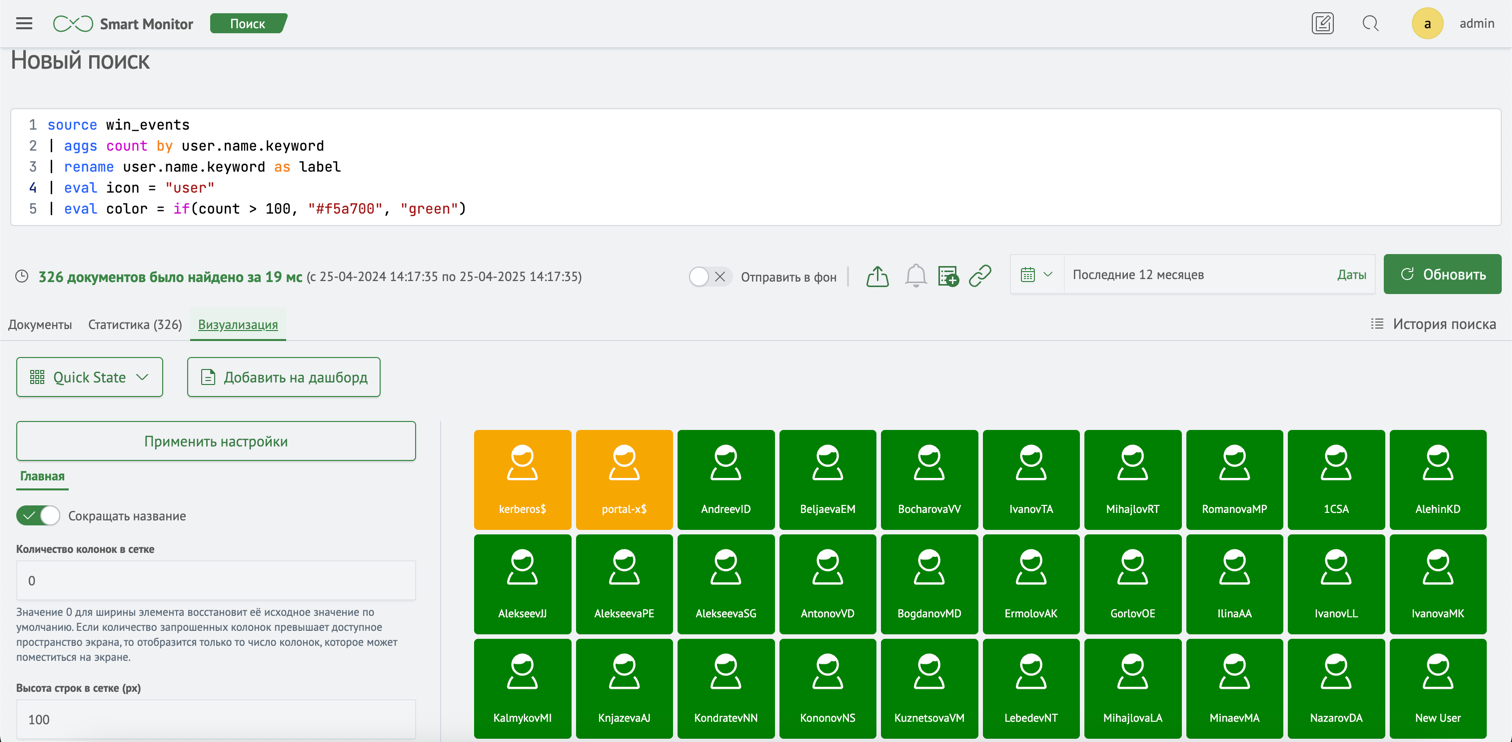Click the row height input field
Screen dimensions: 1512x742
click(x=216, y=719)
